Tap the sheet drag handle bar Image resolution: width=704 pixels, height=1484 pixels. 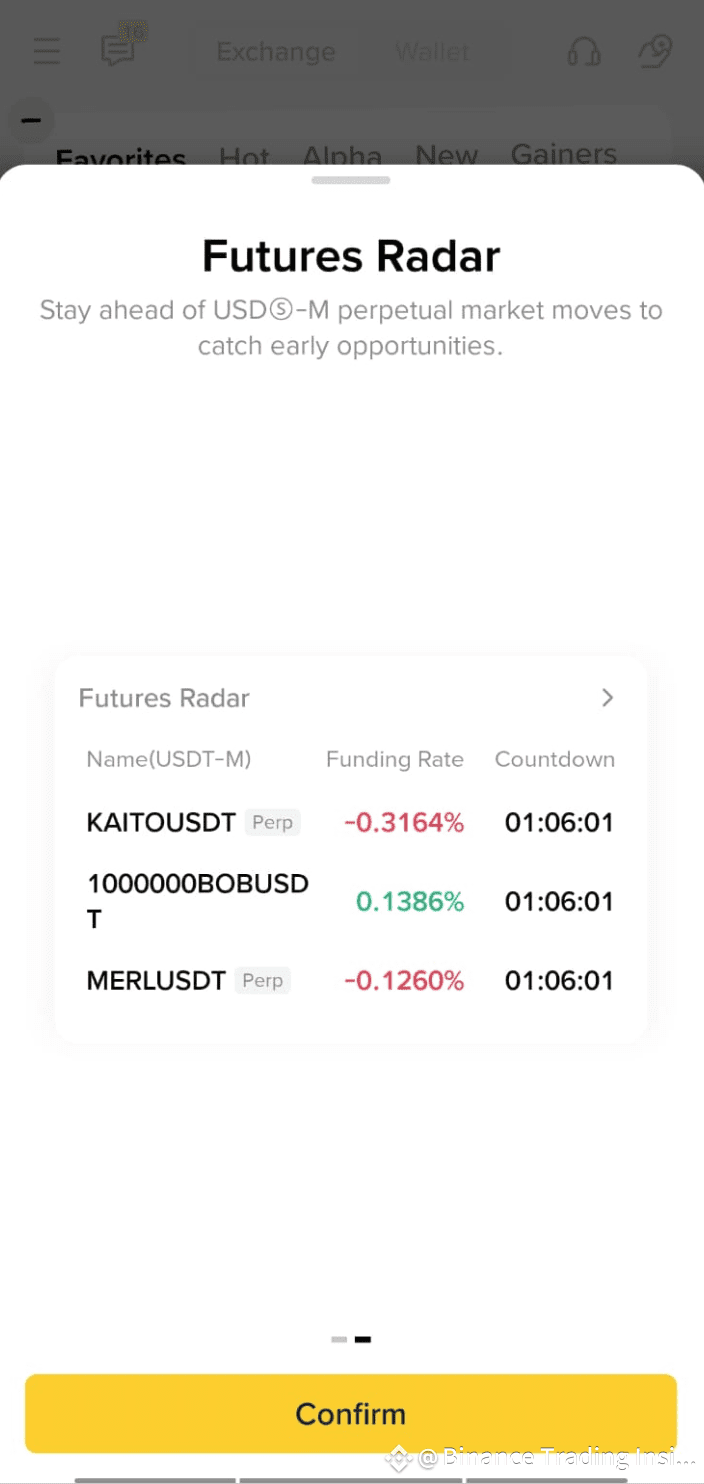(x=351, y=180)
